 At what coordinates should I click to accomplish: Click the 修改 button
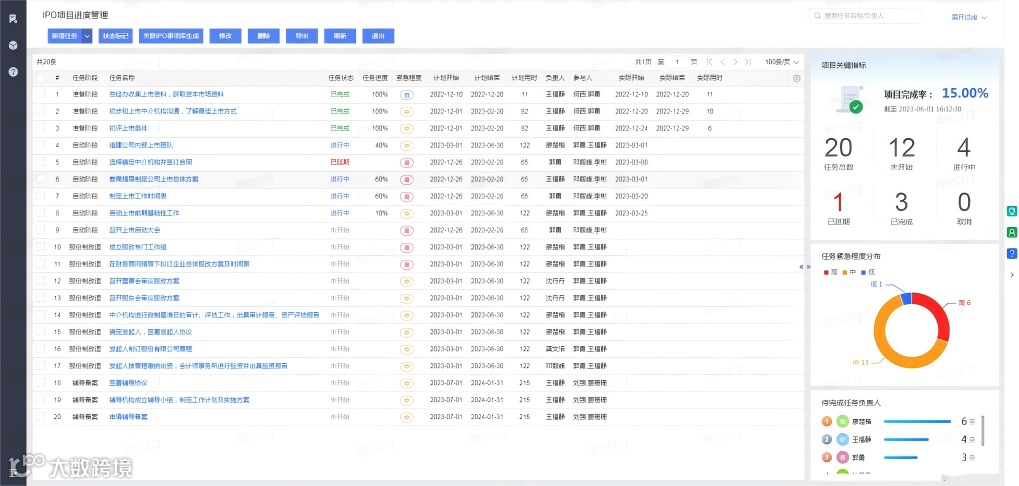coord(226,36)
